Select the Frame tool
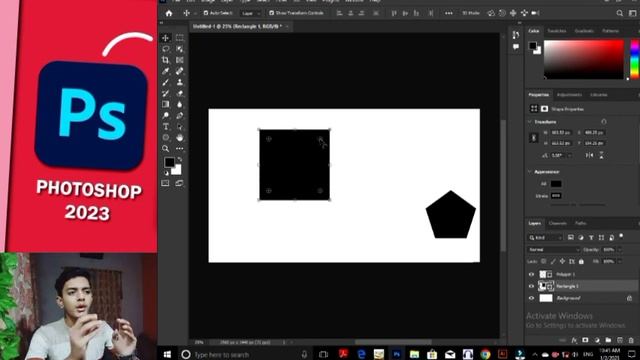This screenshot has width=640, height=360. (x=180, y=60)
